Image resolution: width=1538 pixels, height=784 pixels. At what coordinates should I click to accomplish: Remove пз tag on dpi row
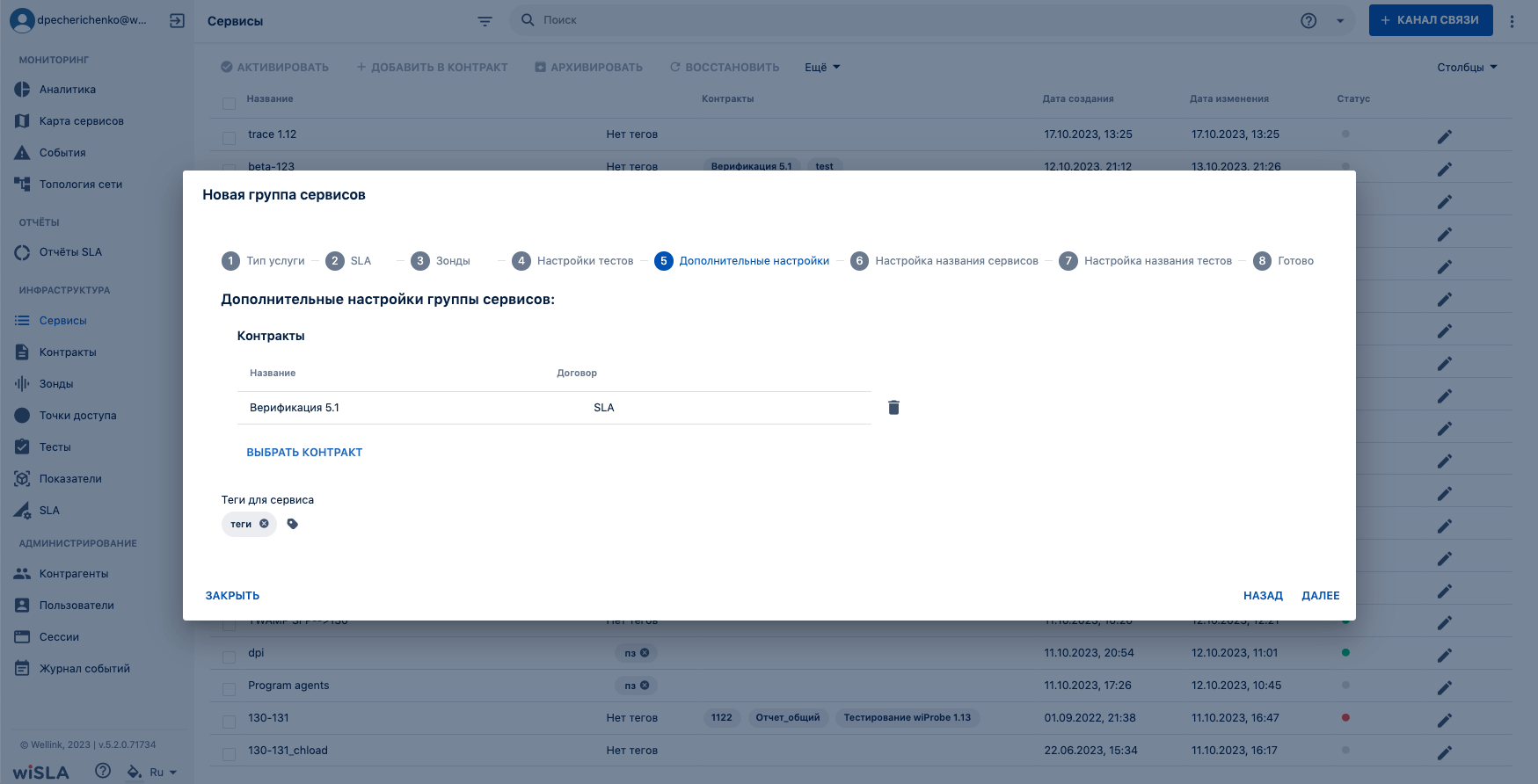click(645, 653)
